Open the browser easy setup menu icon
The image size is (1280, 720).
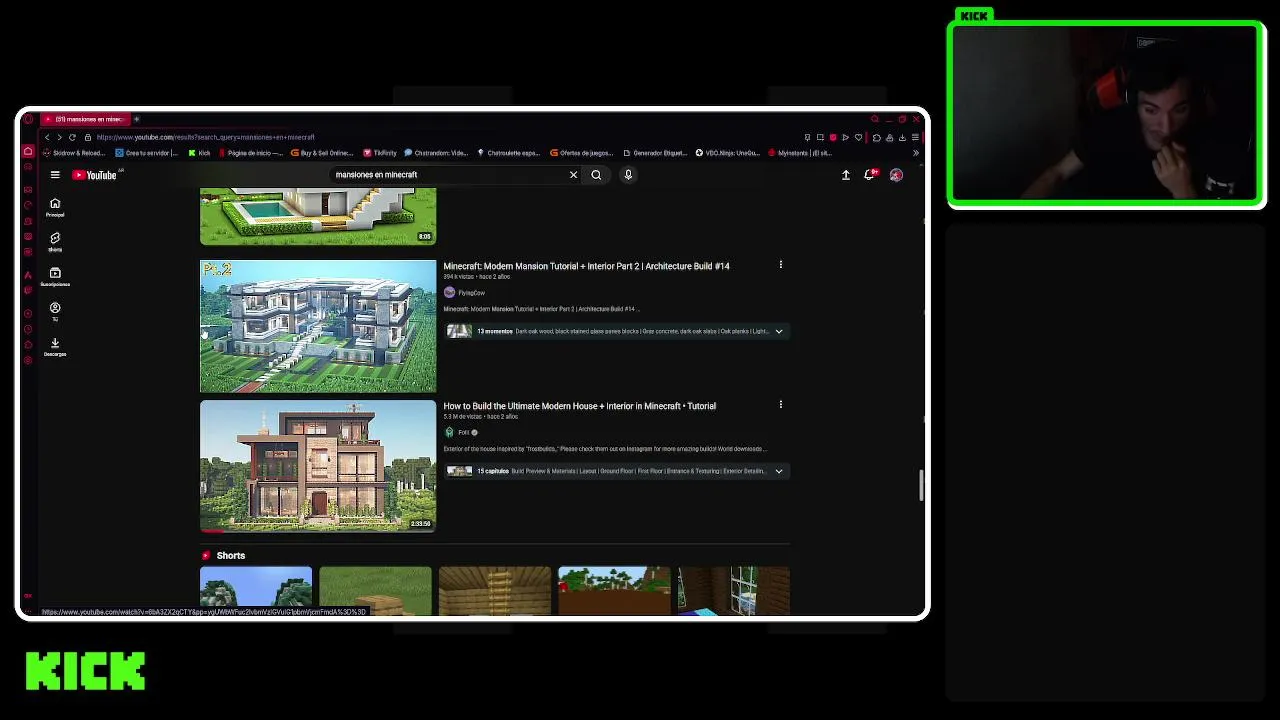click(x=915, y=137)
